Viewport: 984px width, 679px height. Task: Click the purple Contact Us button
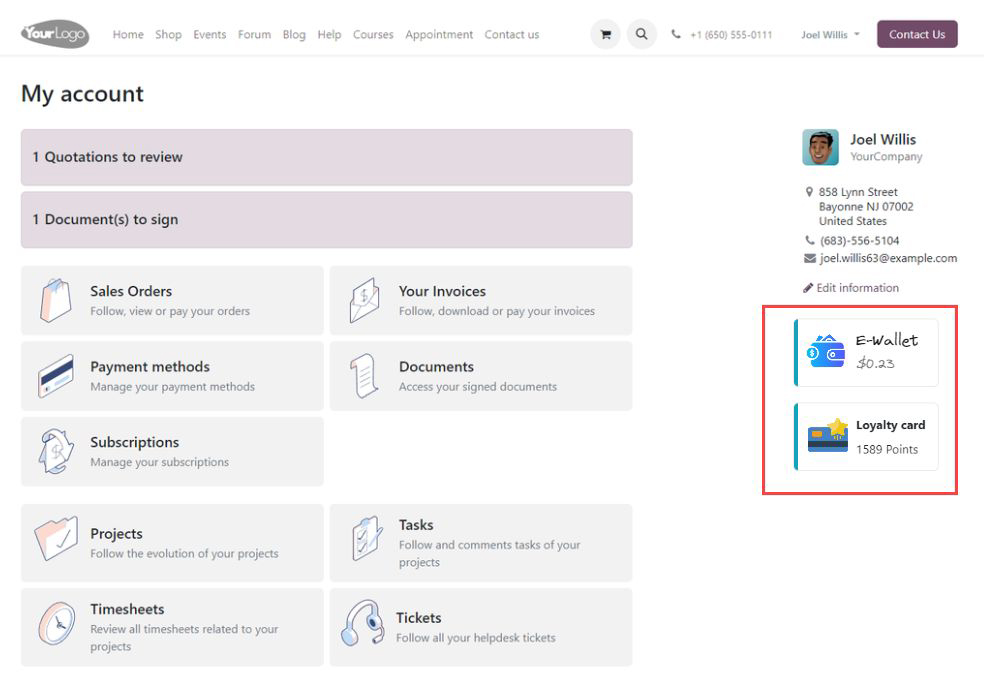917,34
